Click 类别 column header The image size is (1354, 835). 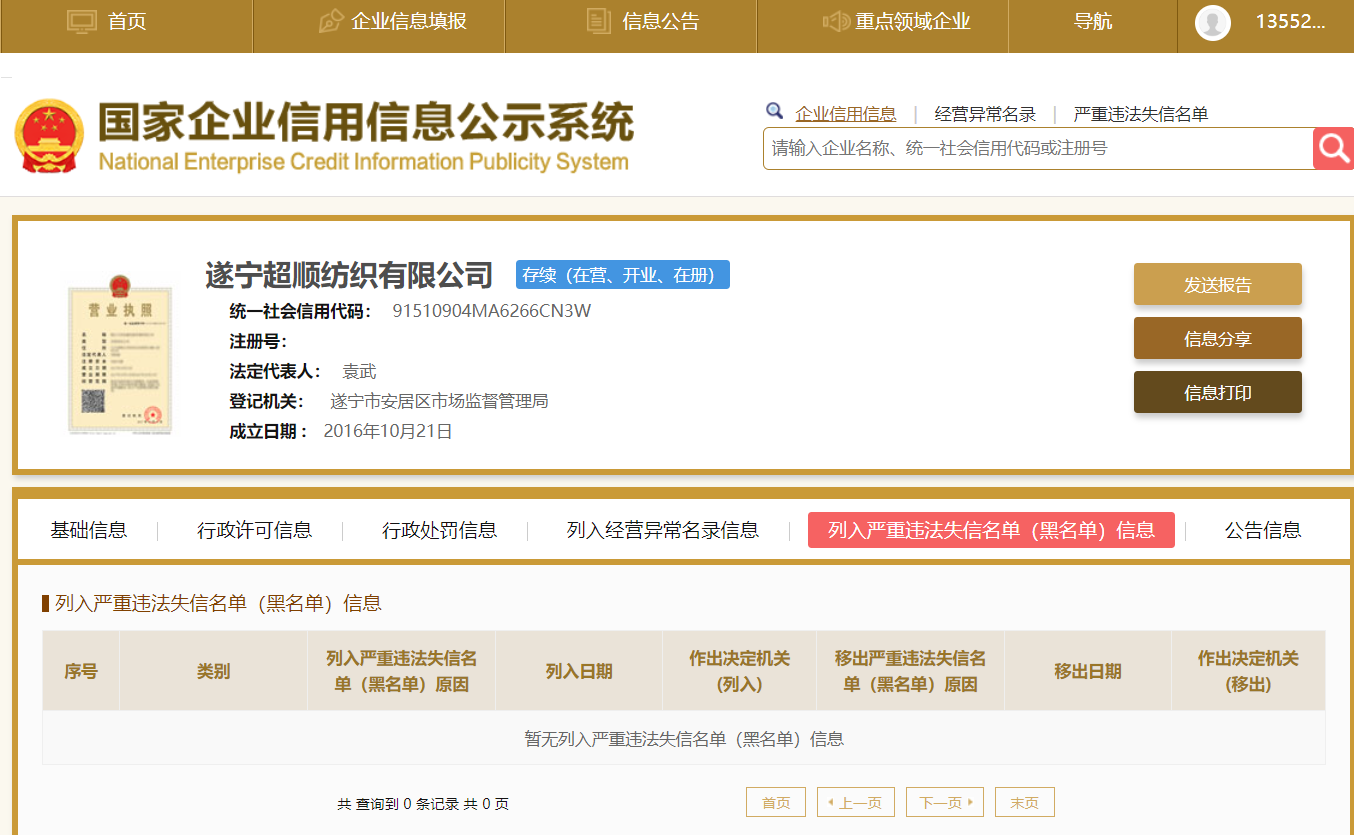(x=214, y=671)
